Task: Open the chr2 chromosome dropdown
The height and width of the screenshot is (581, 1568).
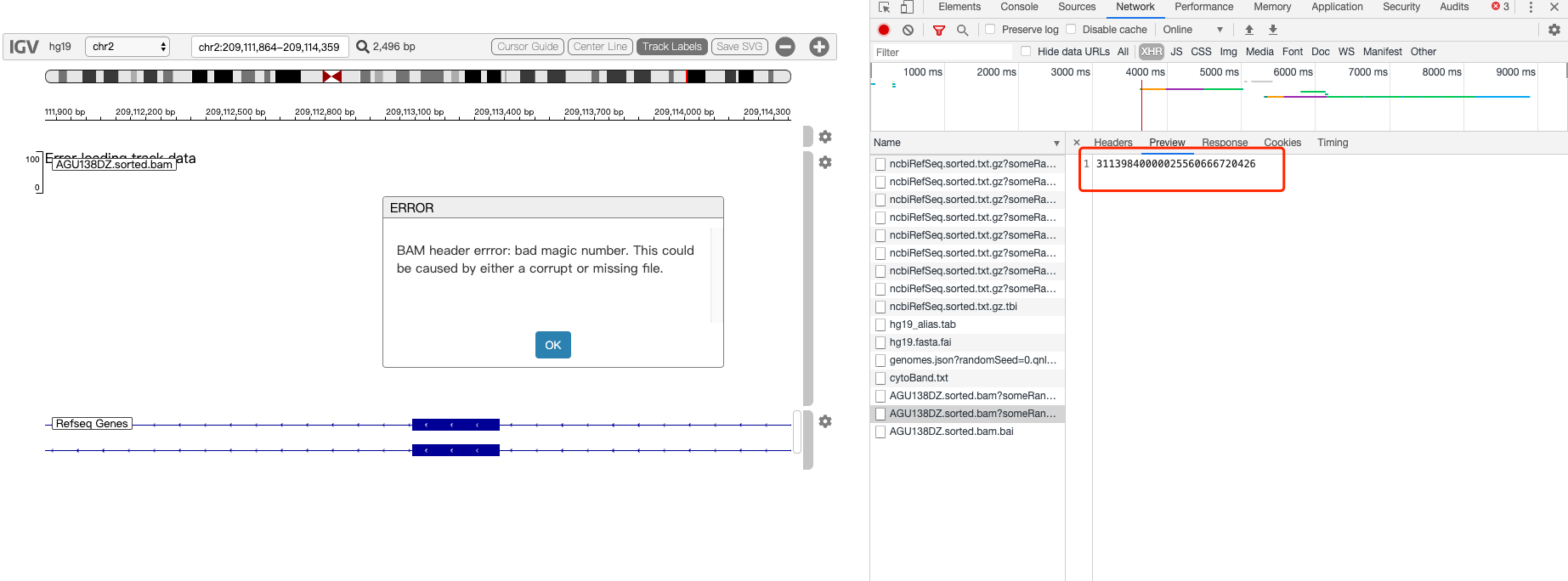Action: [x=127, y=47]
